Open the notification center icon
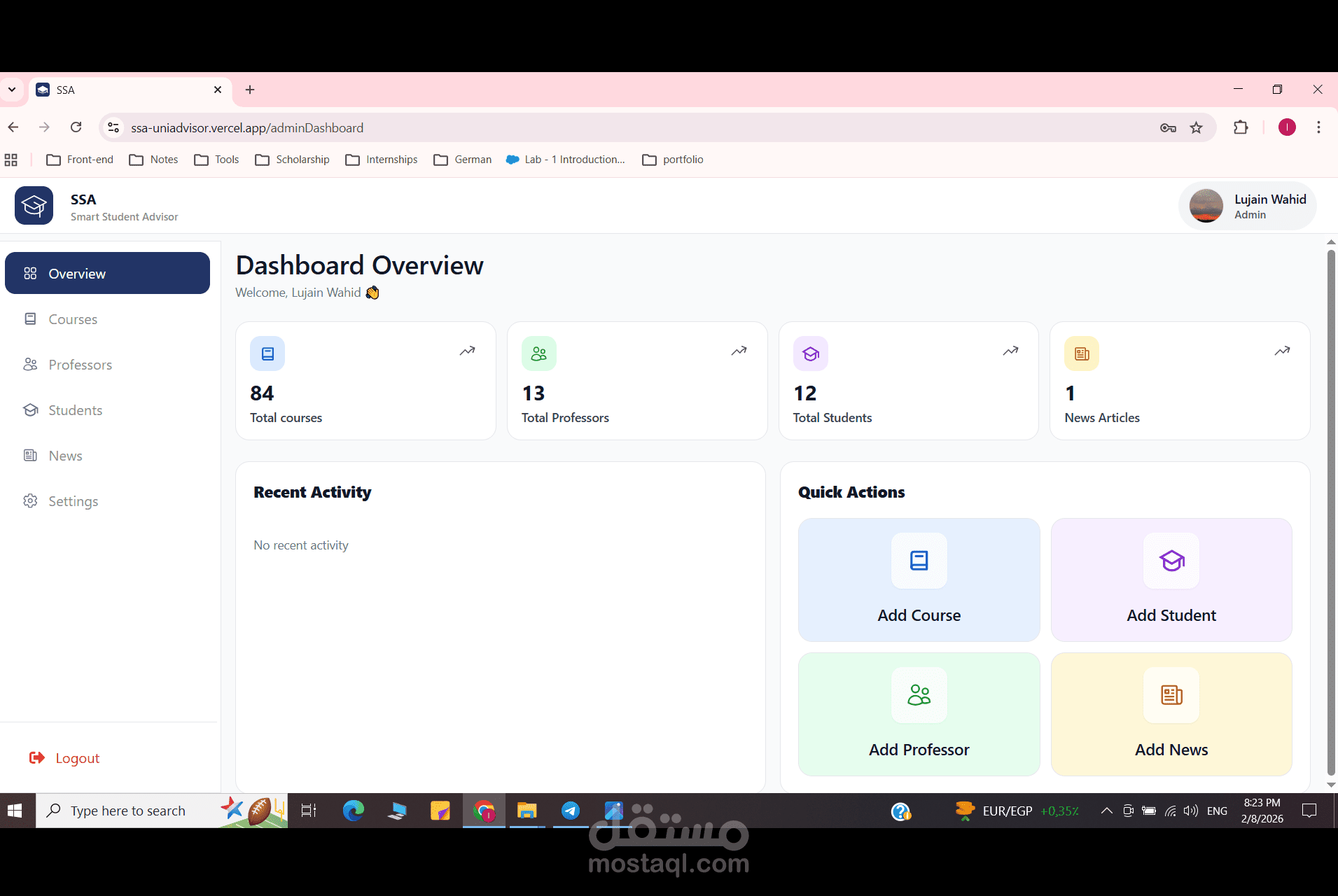Viewport: 1338px width, 896px height. pyautogui.click(x=1309, y=811)
